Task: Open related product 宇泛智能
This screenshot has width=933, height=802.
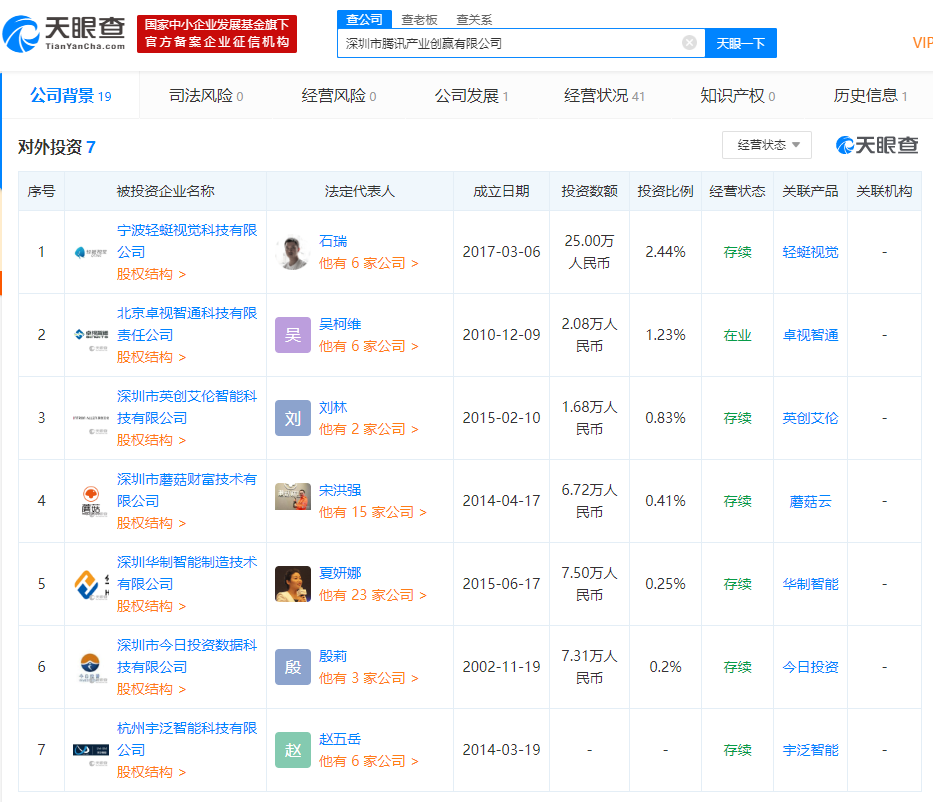Action: click(x=810, y=750)
